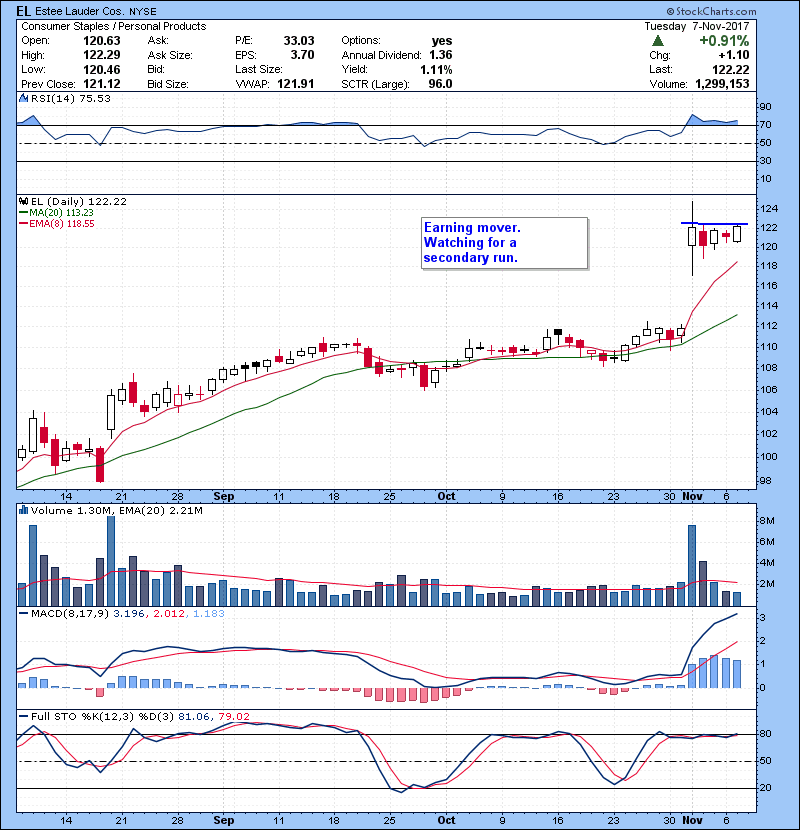The width and height of the screenshot is (800, 830).
Task: Click the Earning mover annotation box
Action: tap(505, 243)
